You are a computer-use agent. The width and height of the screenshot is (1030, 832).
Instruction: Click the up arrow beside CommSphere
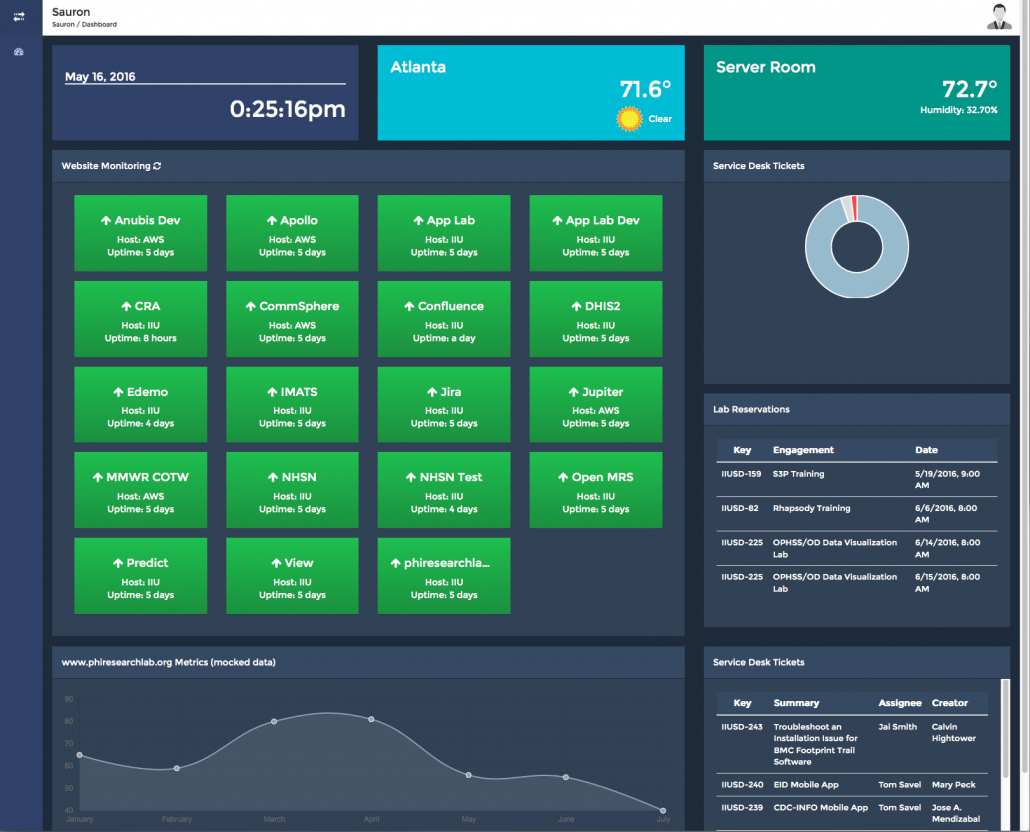[x=250, y=306]
